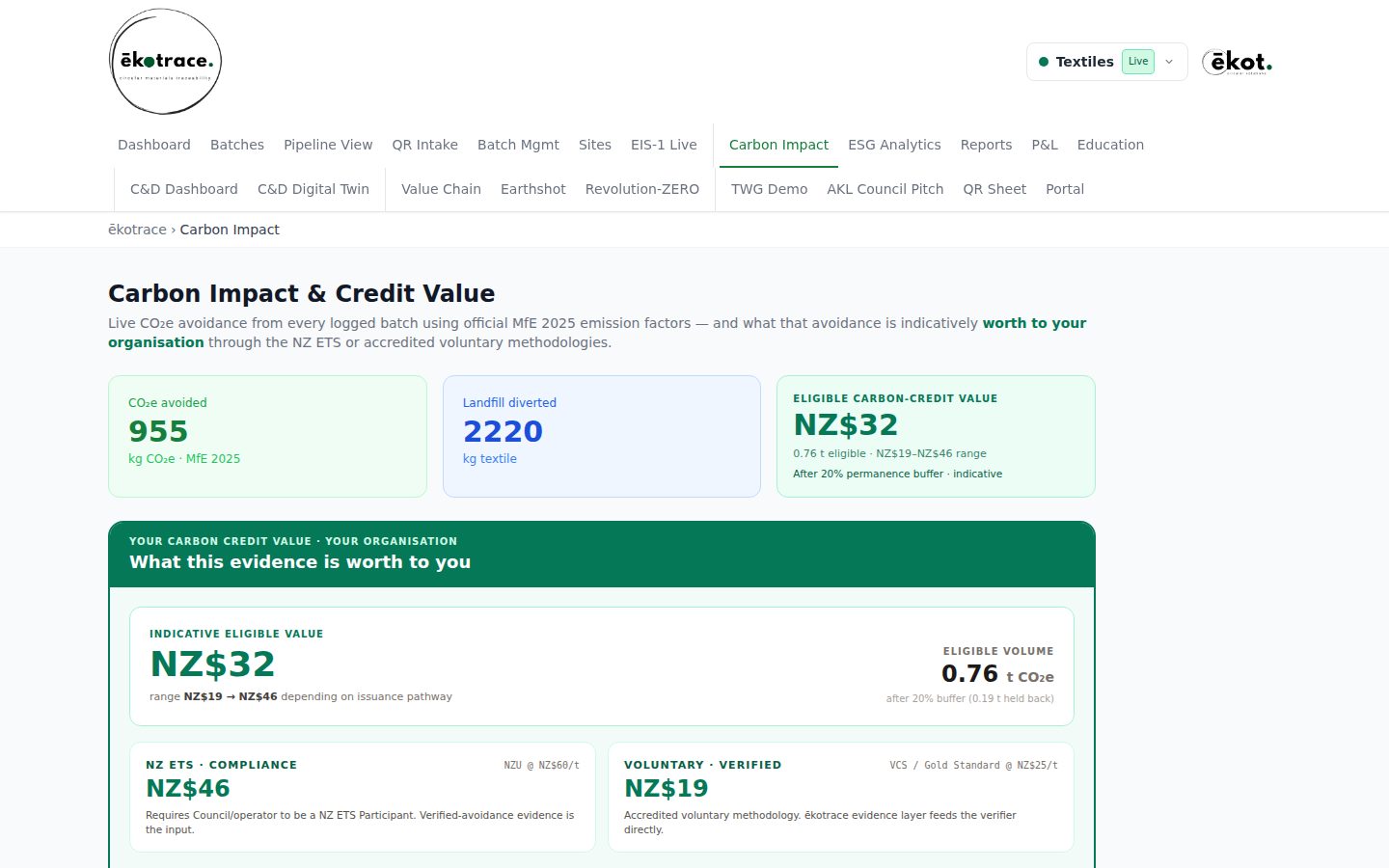Go to the Reports tab
The image size is (1389, 868).
point(986,145)
